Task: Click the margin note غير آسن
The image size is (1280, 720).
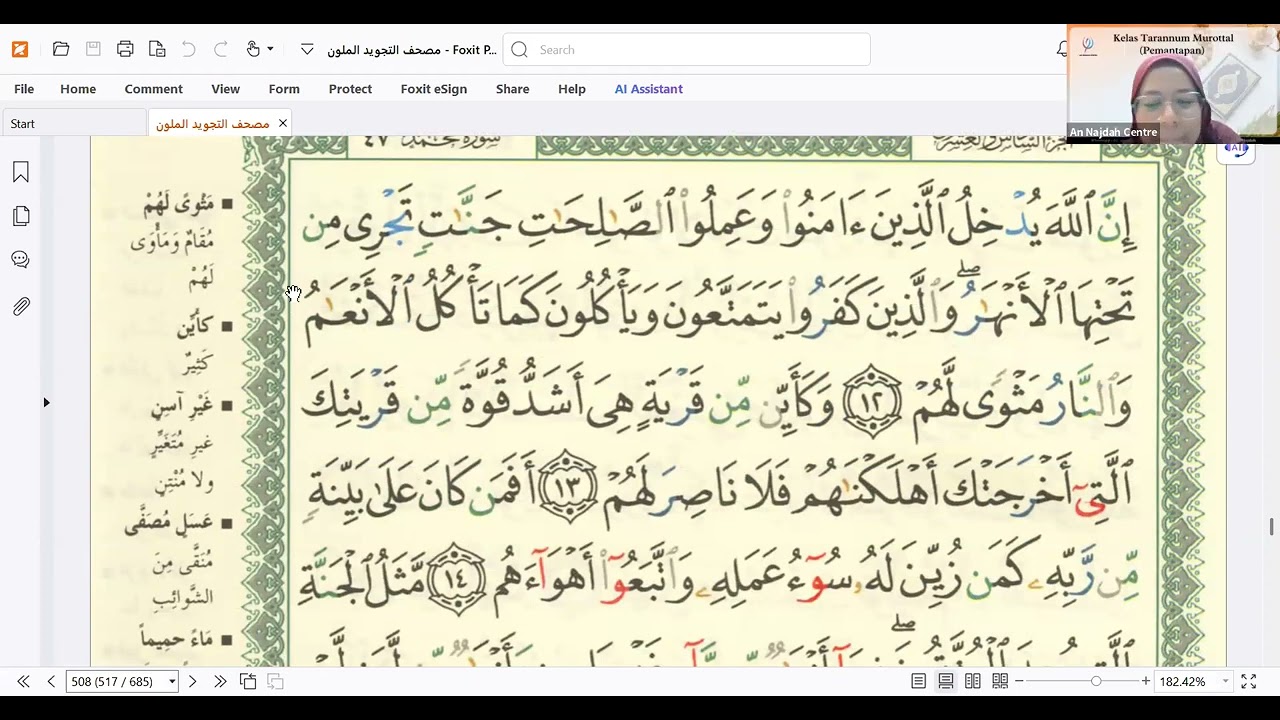Action: pos(184,405)
